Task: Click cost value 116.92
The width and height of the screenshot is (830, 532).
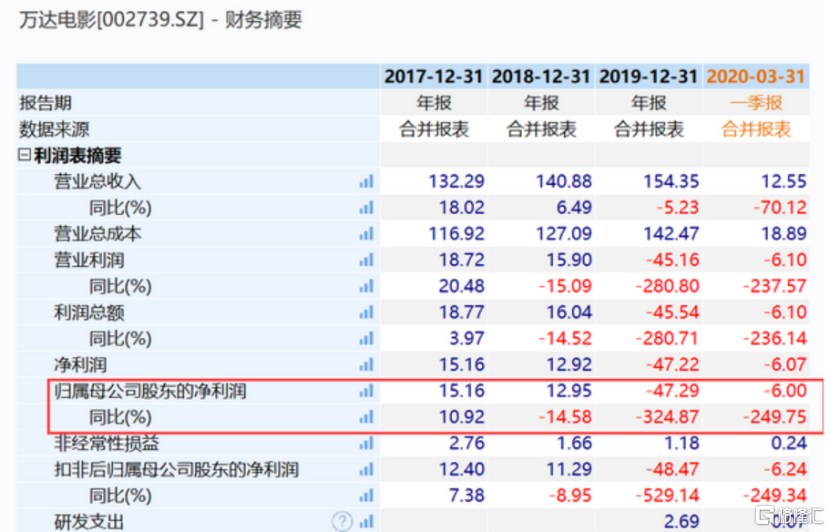Action: [456, 233]
